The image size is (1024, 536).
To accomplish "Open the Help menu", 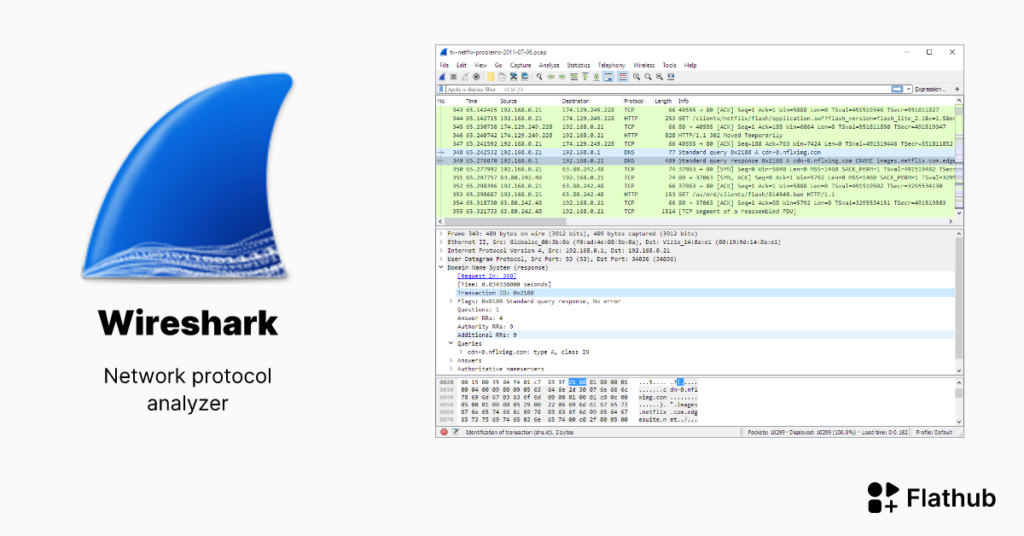I will point(690,65).
